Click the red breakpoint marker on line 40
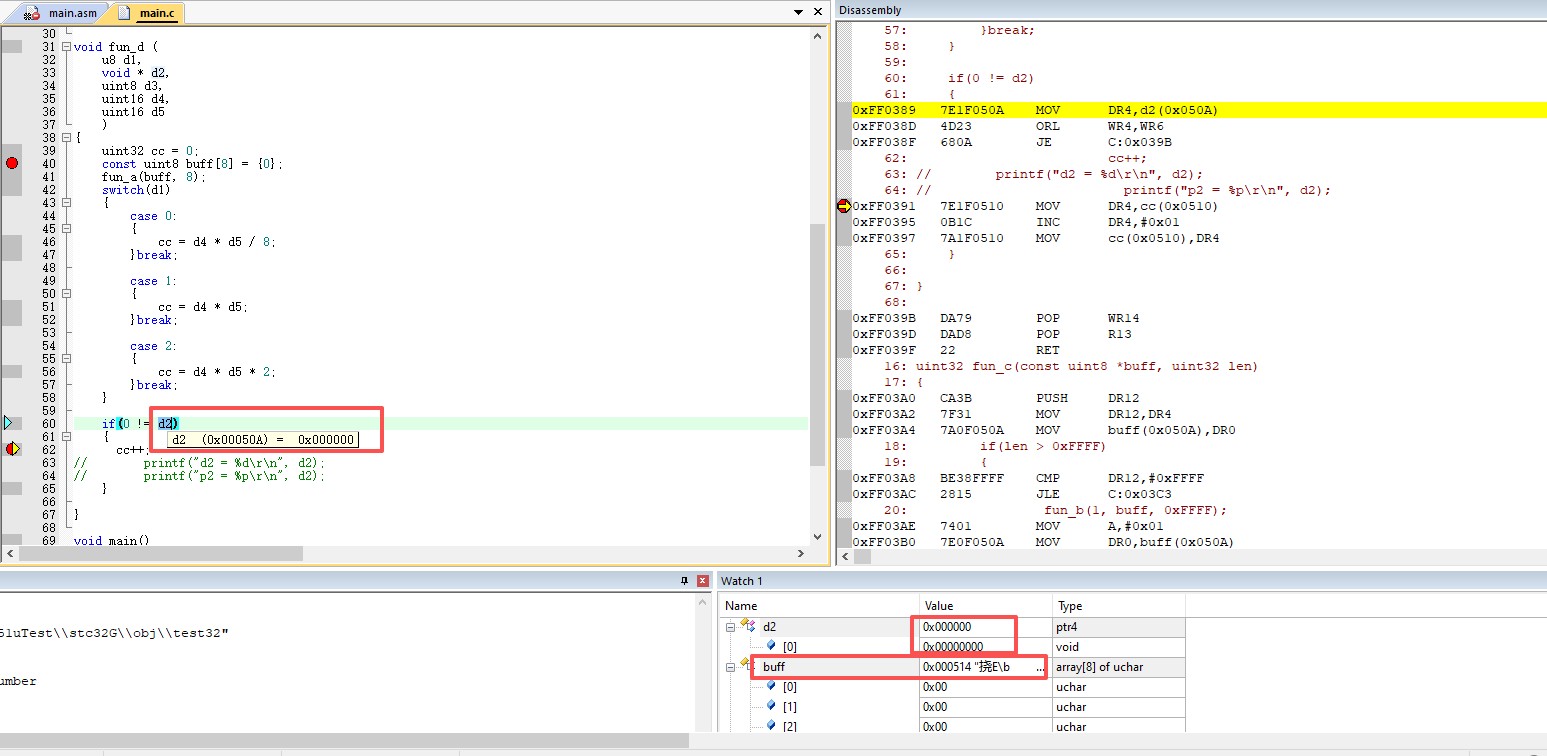Screen dimensions: 1547x756 pos(12,163)
